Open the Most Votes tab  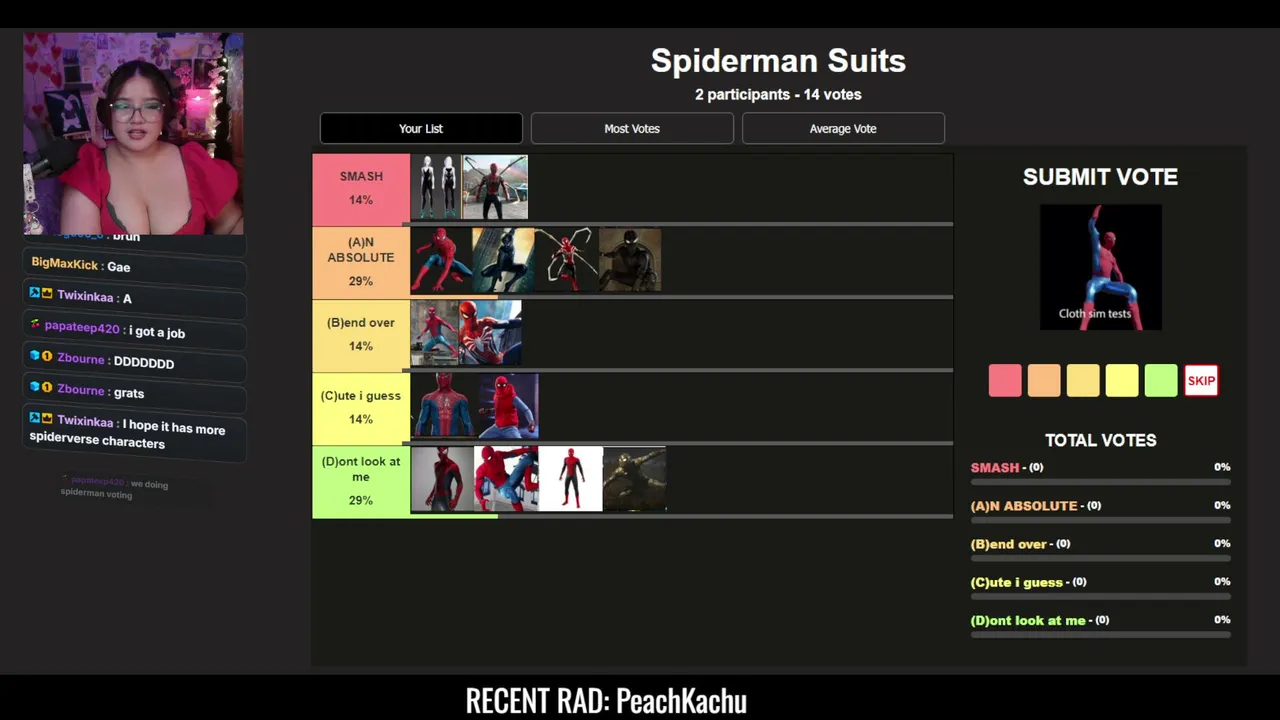[632, 128]
